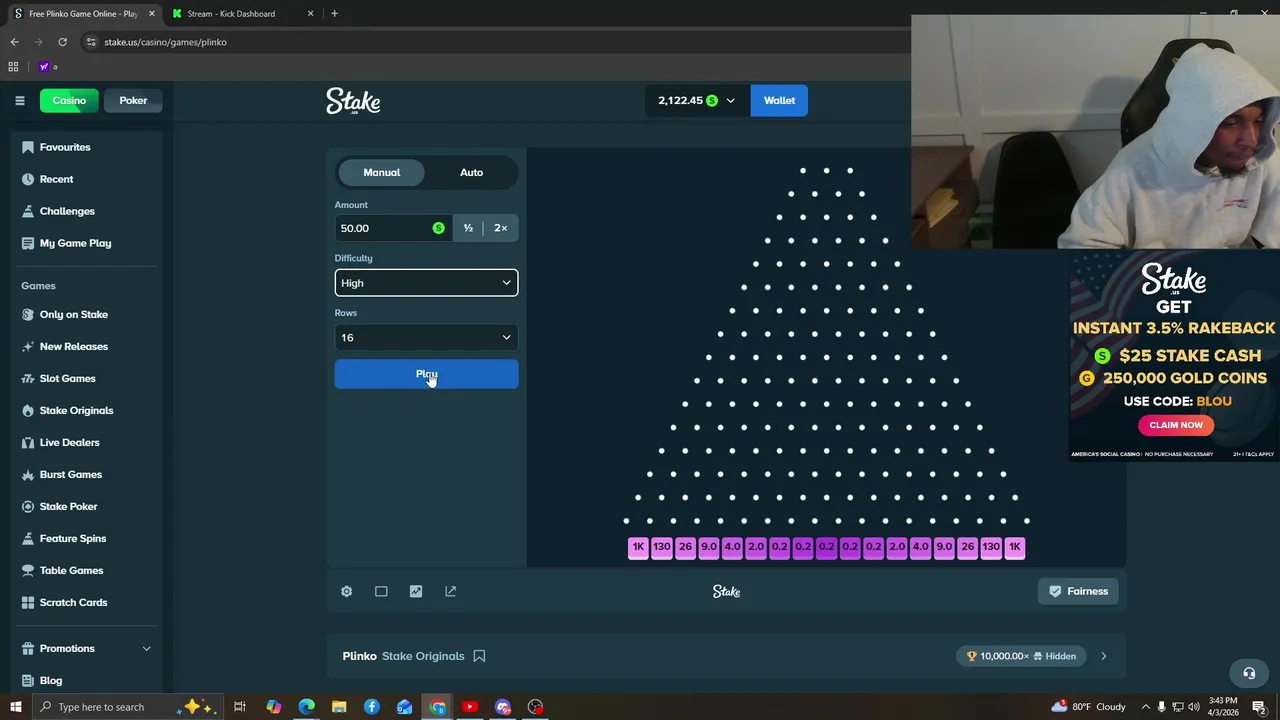Screen dimensions: 1280x720
Task: Double the bet with 2× button
Action: click(x=501, y=228)
